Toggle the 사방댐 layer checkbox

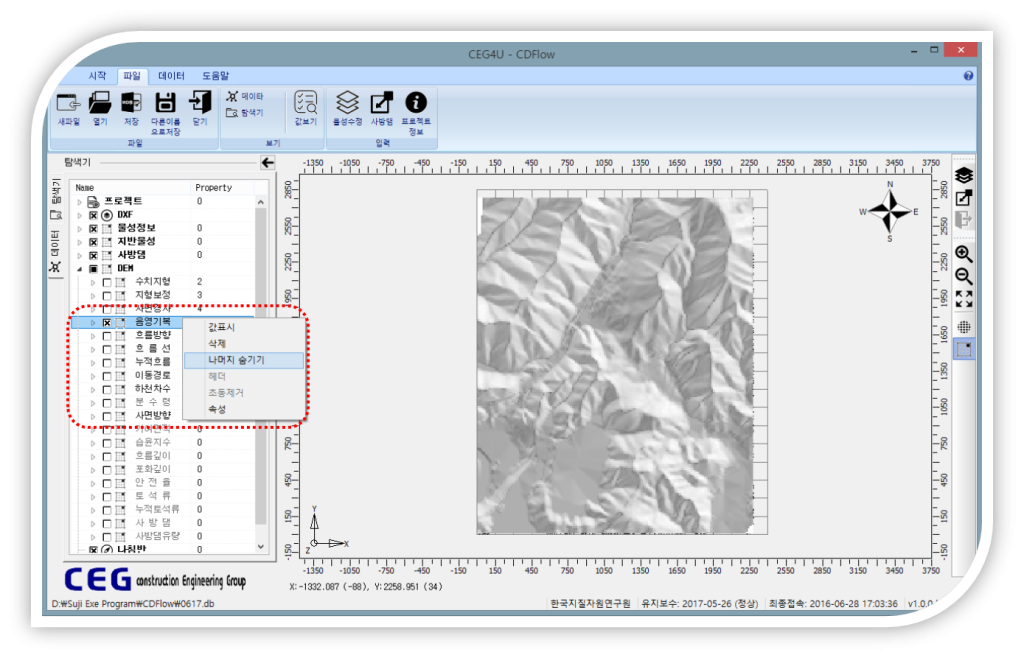tap(93, 255)
